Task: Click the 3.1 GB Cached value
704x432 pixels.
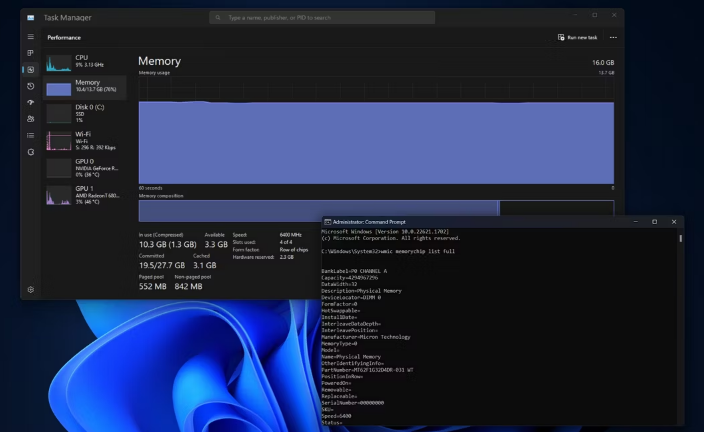Action: [205, 265]
